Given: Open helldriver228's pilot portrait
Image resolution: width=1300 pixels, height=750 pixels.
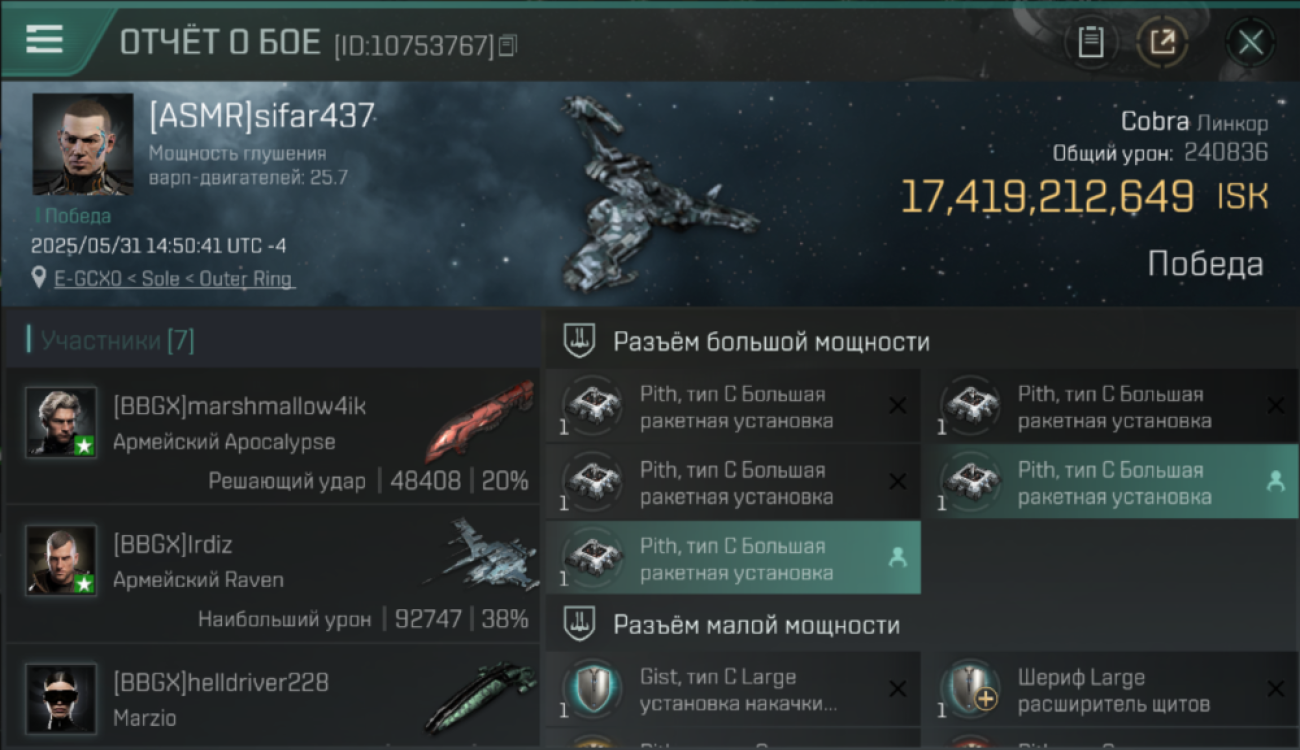Looking at the screenshot, I should pos(61,698).
